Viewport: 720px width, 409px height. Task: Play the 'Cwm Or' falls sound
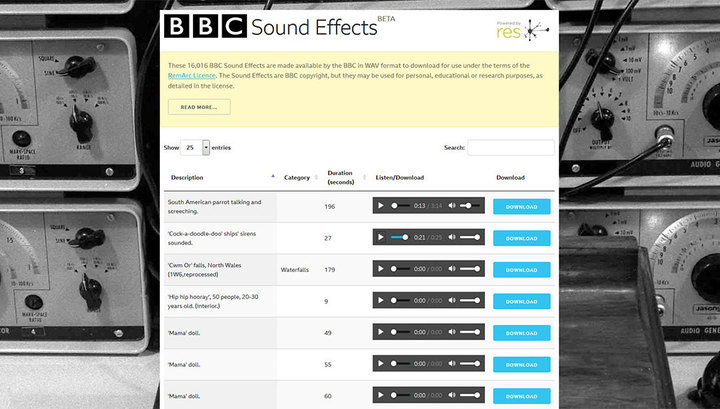pos(381,269)
